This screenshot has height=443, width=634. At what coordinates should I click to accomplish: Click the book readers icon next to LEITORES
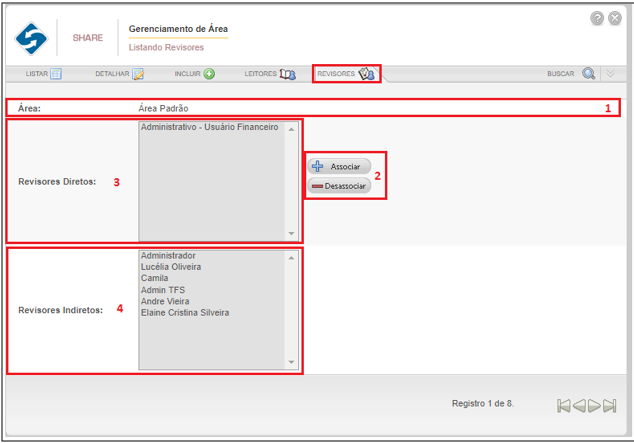pos(288,74)
